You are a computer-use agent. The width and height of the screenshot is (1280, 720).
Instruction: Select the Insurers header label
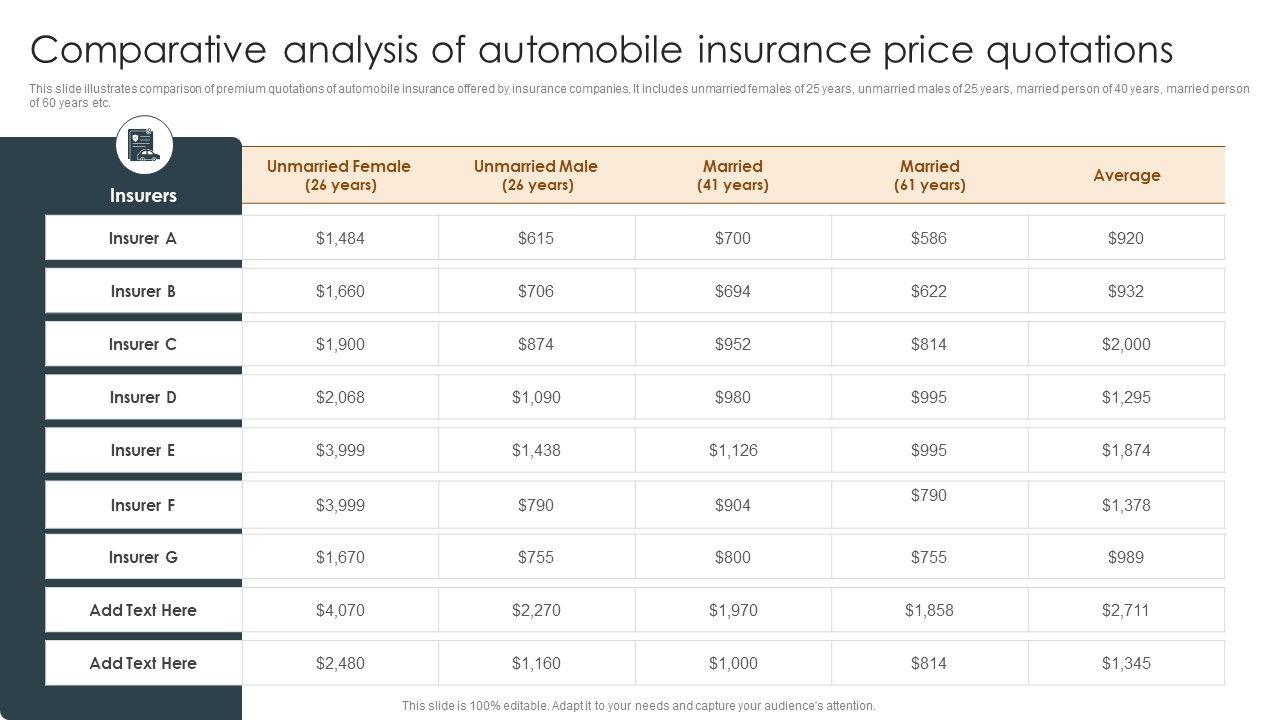(143, 196)
